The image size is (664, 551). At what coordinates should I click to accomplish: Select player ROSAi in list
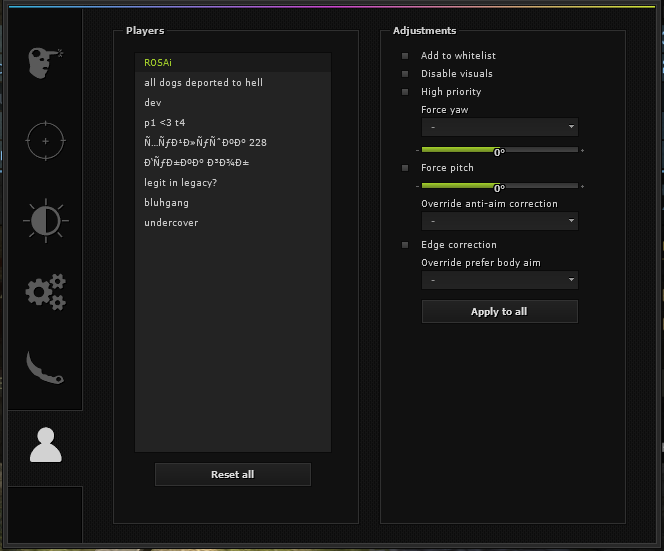pos(233,63)
